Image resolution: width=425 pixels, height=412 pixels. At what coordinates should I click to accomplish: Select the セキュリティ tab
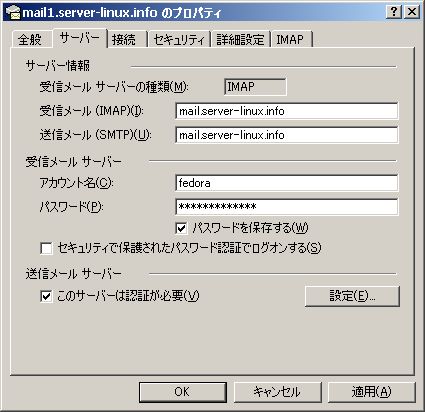click(x=179, y=40)
